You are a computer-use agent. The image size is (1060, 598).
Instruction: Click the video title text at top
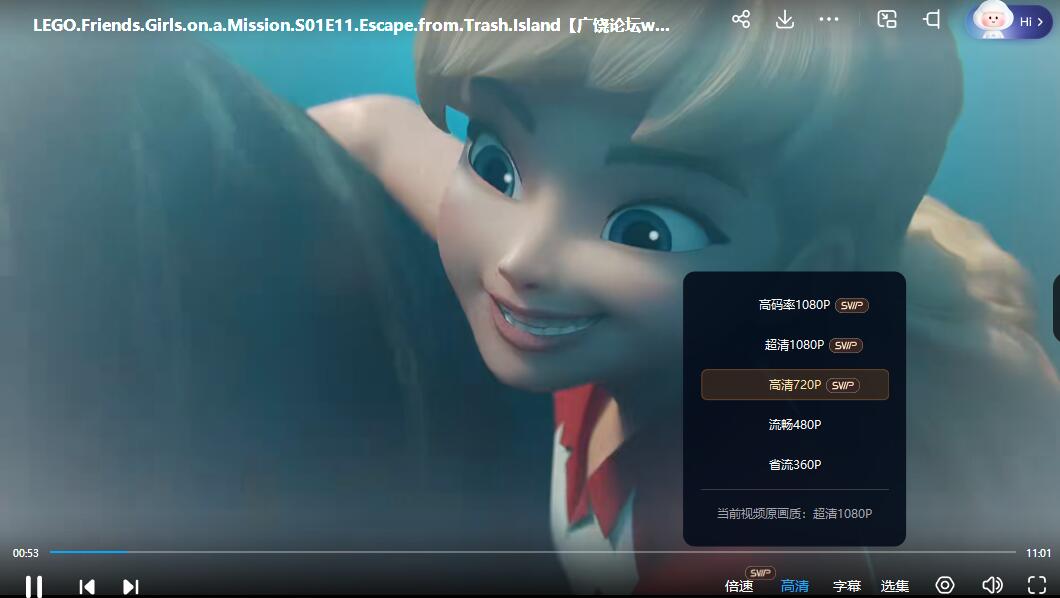(x=352, y=26)
